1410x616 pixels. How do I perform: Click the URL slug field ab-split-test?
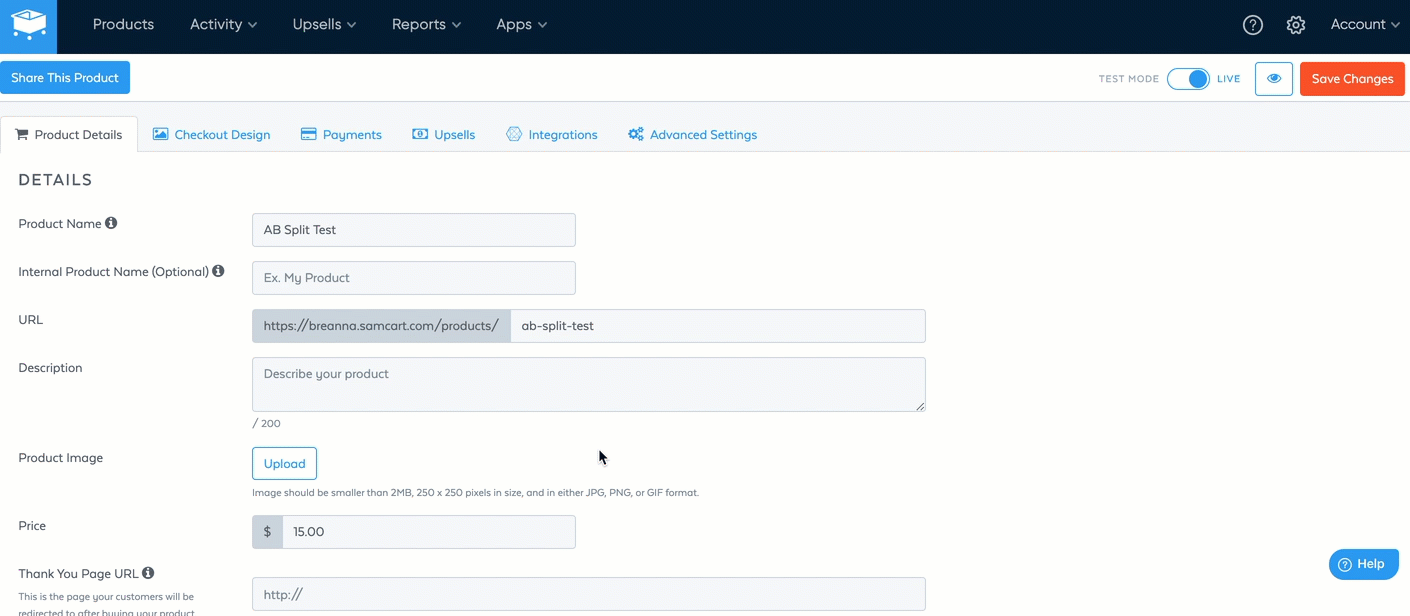click(x=718, y=326)
